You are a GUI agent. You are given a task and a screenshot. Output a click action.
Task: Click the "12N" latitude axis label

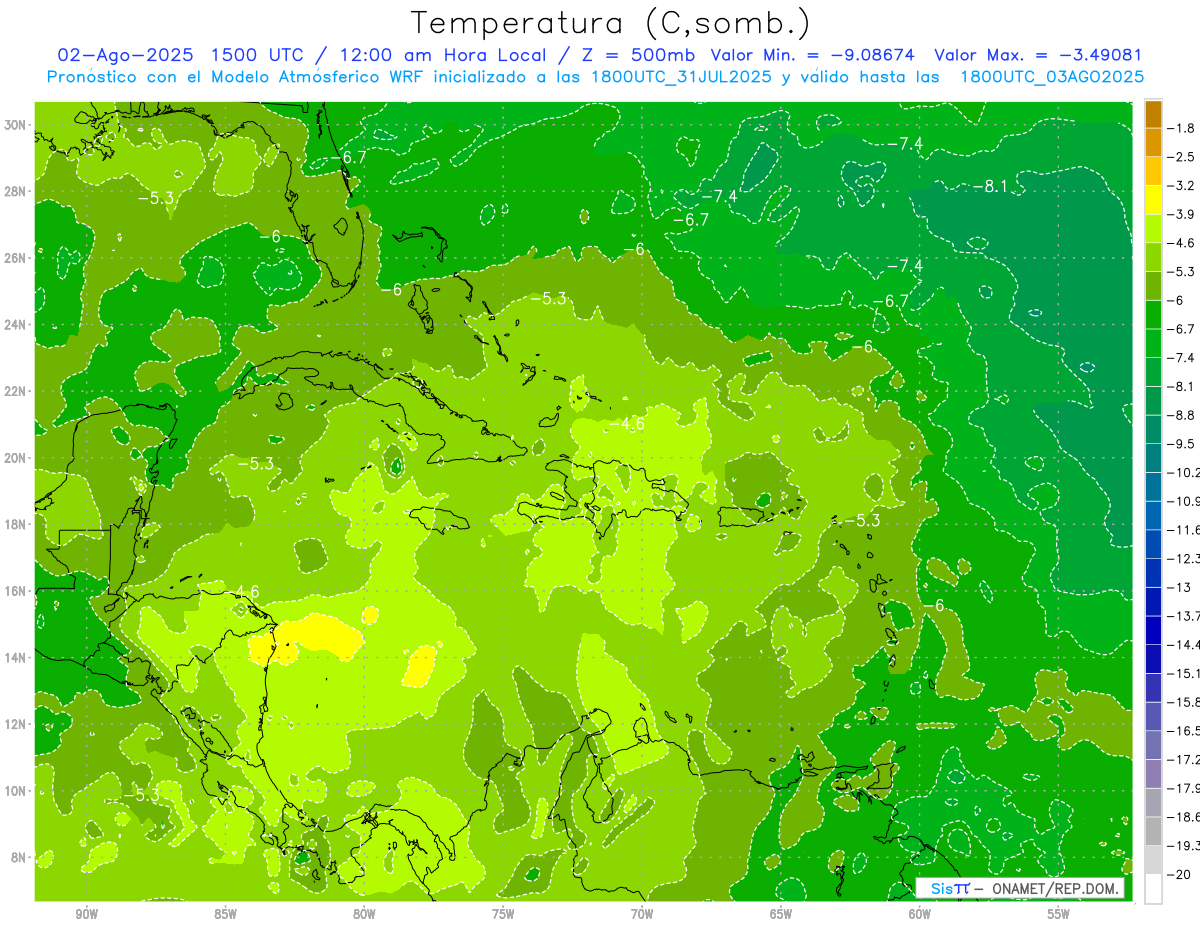14,724
